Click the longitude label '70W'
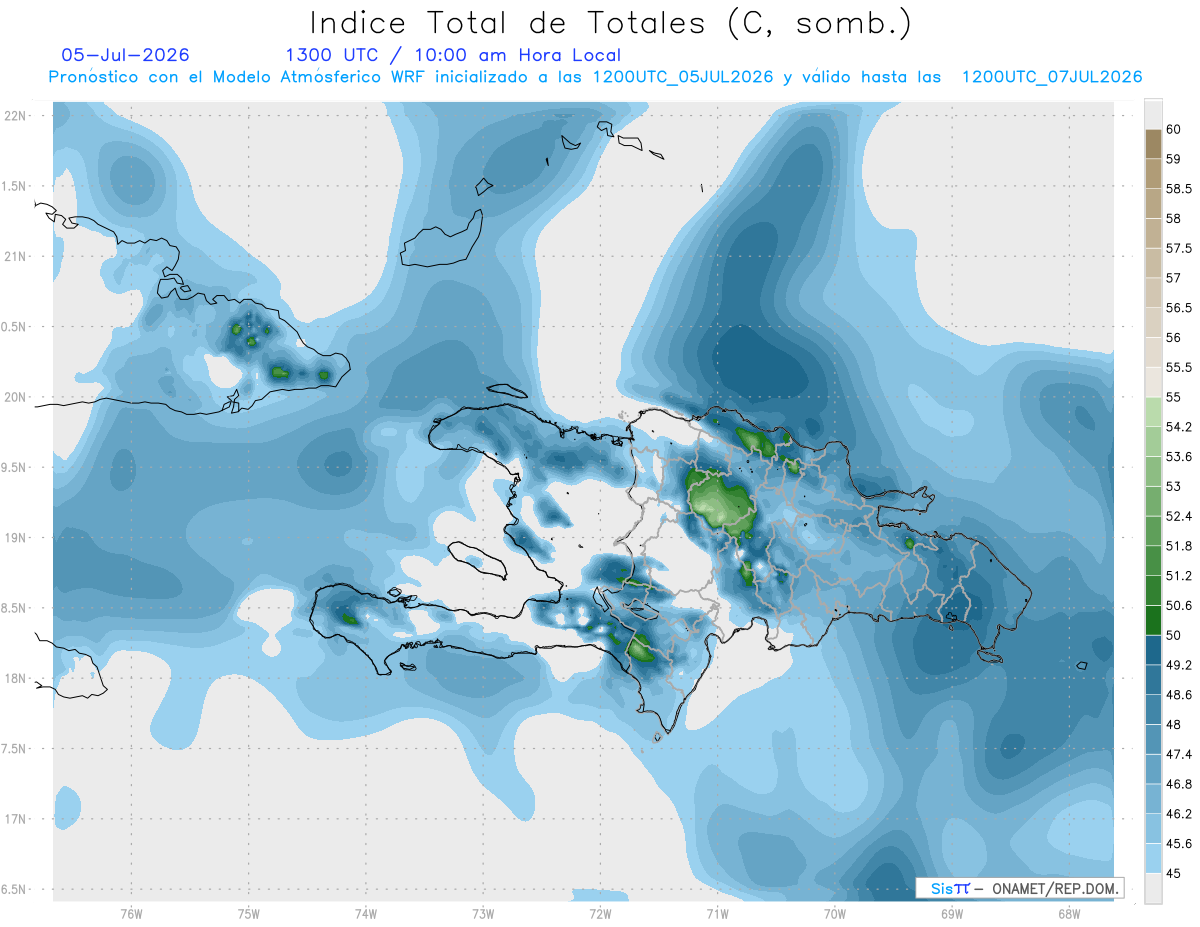 pyautogui.click(x=835, y=913)
